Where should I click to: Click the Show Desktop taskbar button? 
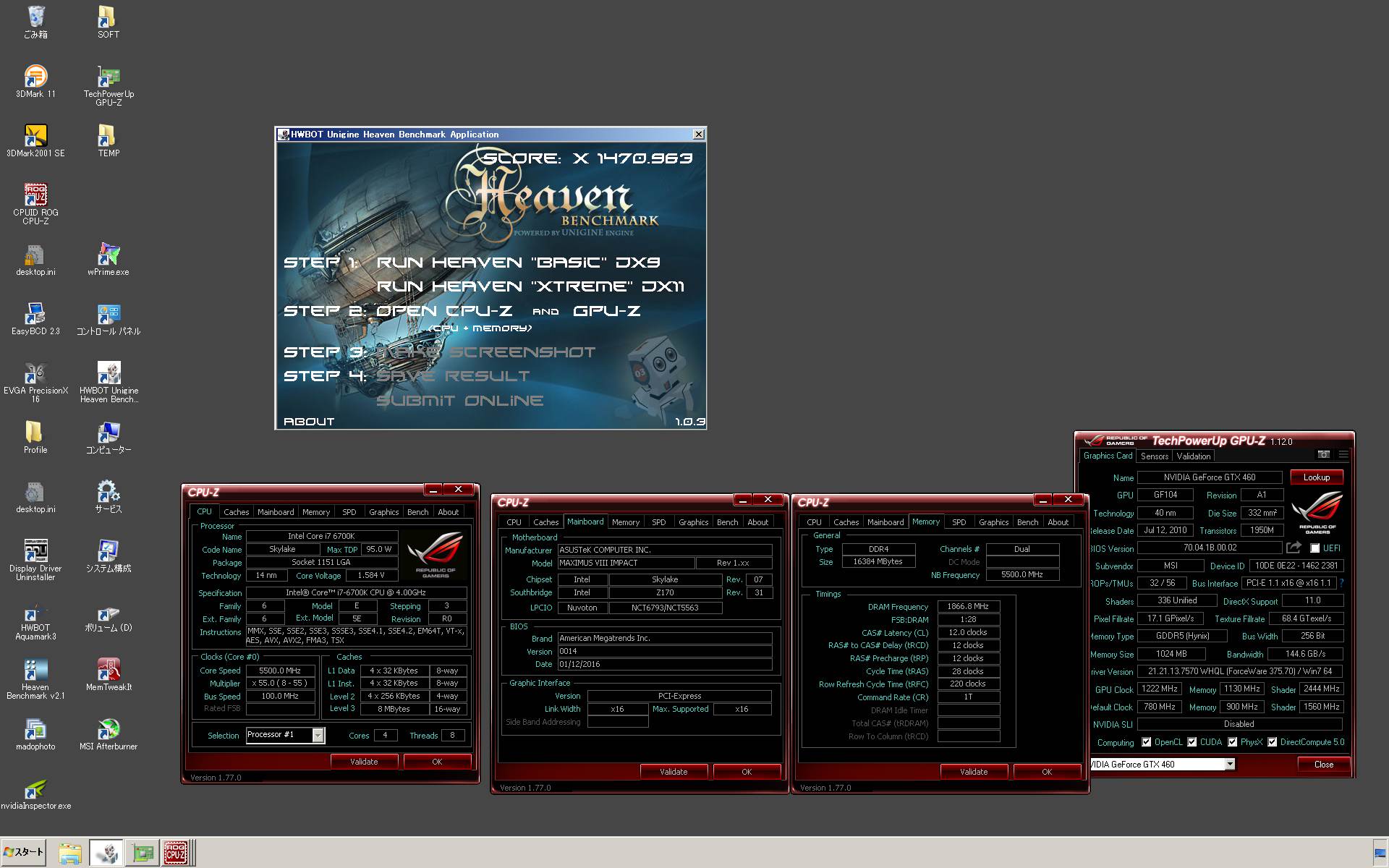click(x=1380, y=852)
